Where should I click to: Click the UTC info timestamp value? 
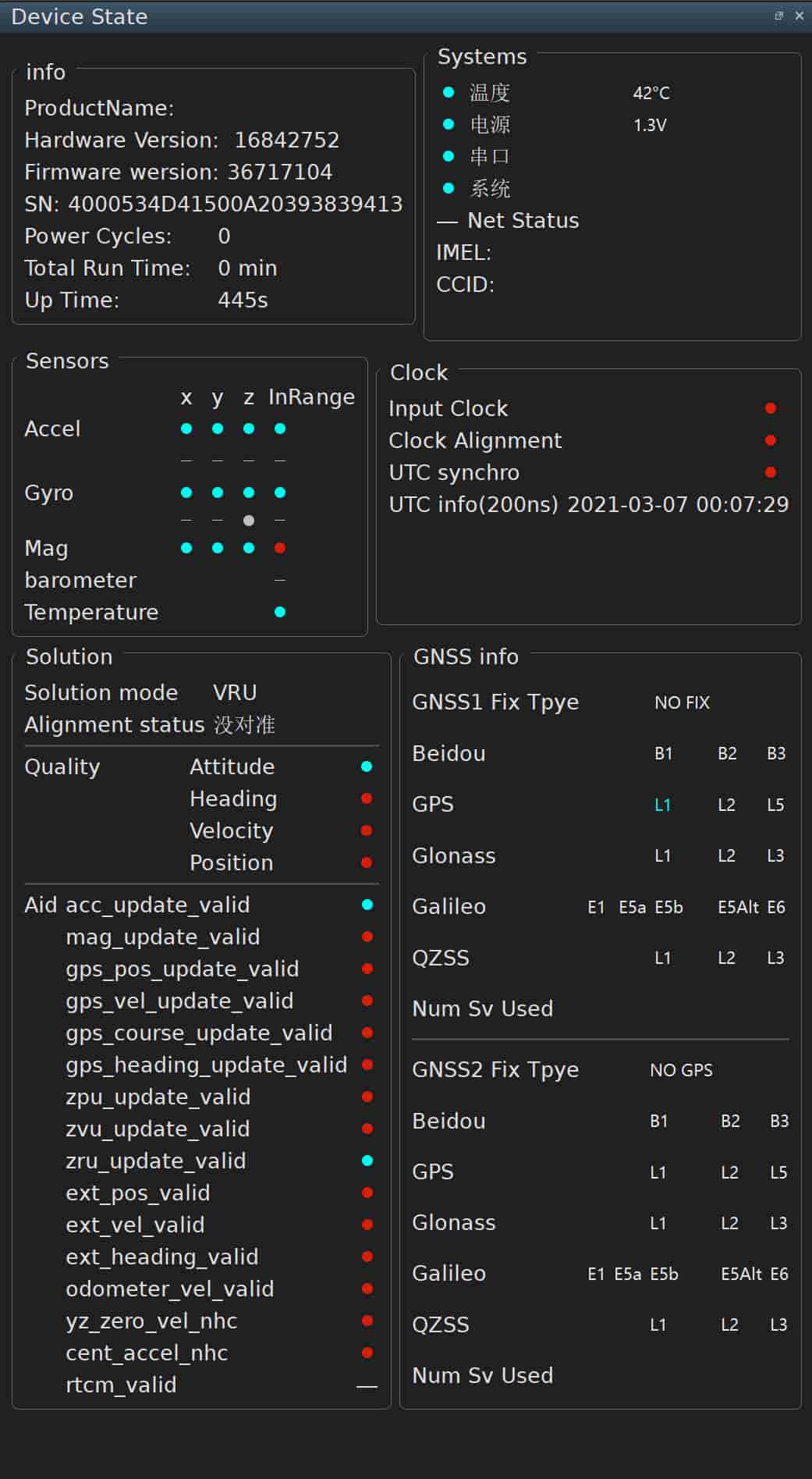pyautogui.click(x=678, y=504)
